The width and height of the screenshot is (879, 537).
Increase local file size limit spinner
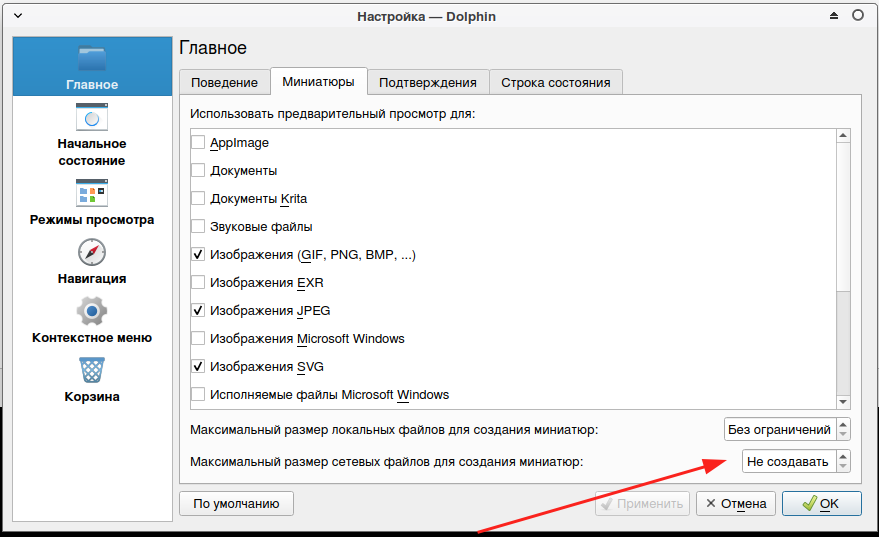tap(843, 425)
